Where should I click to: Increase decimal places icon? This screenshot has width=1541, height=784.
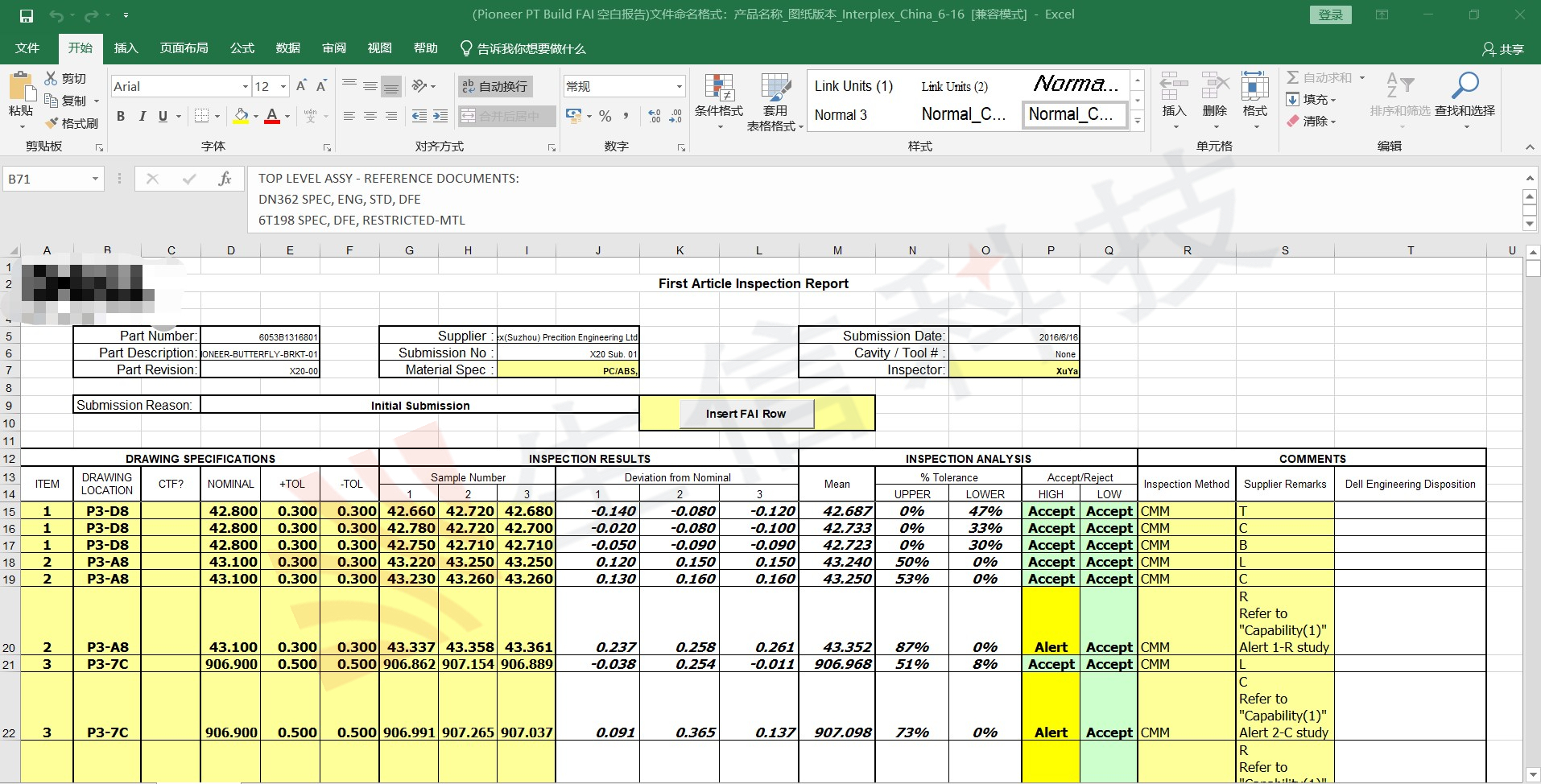pyautogui.click(x=655, y=116)
